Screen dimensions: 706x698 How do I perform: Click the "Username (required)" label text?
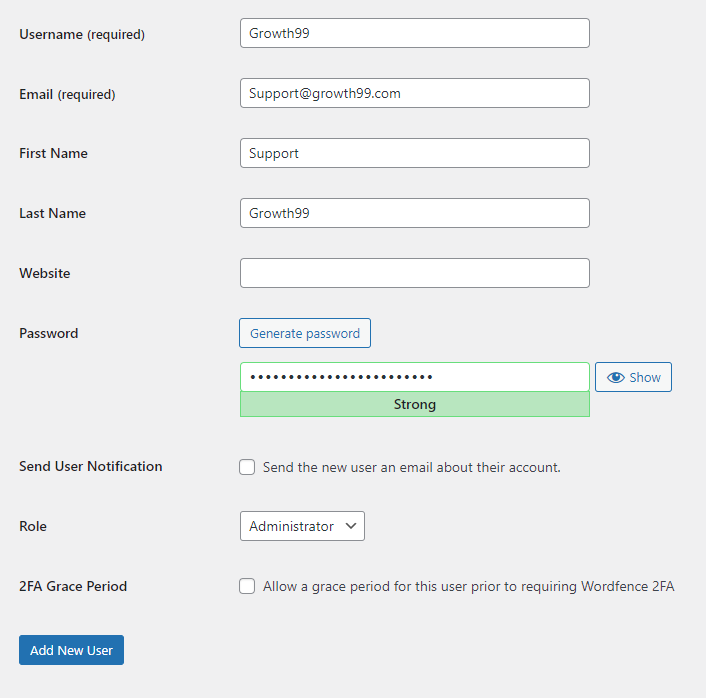[x=82, y=34]
